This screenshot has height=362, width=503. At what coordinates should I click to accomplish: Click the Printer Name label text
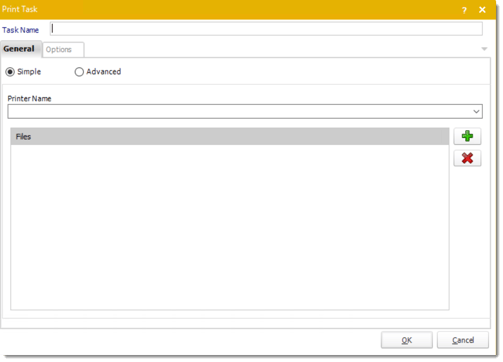[29, 99]
